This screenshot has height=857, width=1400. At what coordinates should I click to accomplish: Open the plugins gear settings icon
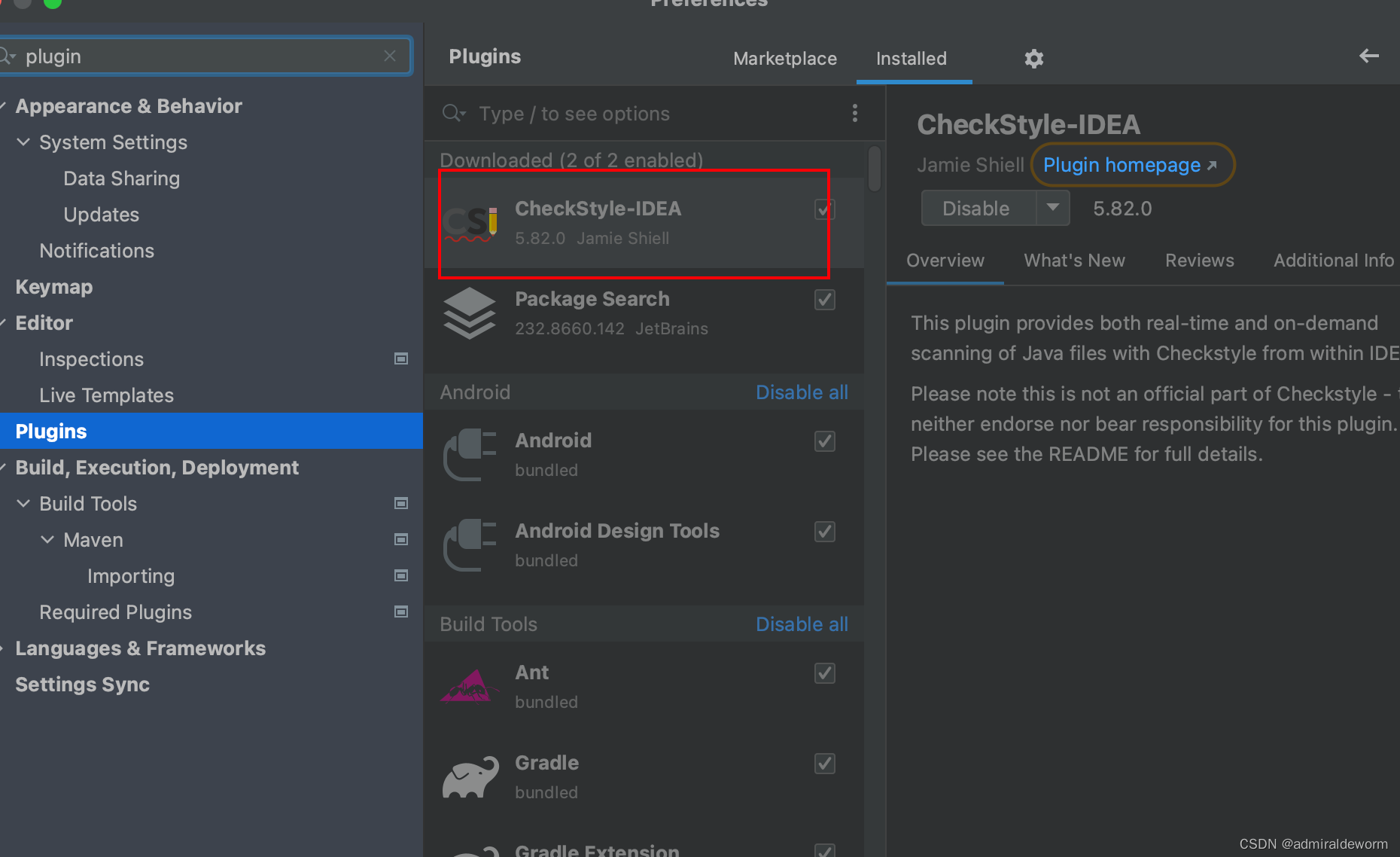tap(1034, 59)
